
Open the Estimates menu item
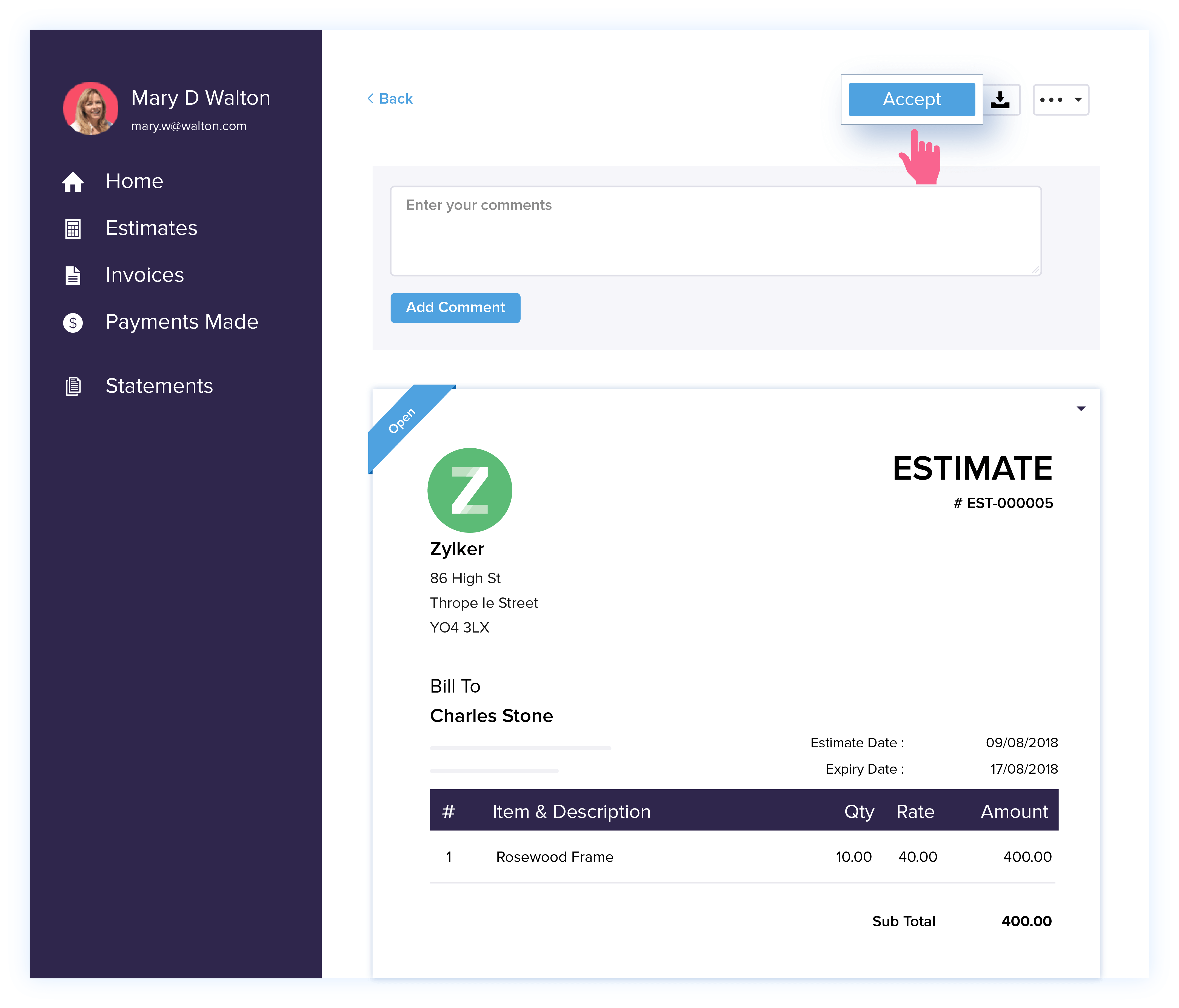151,228
